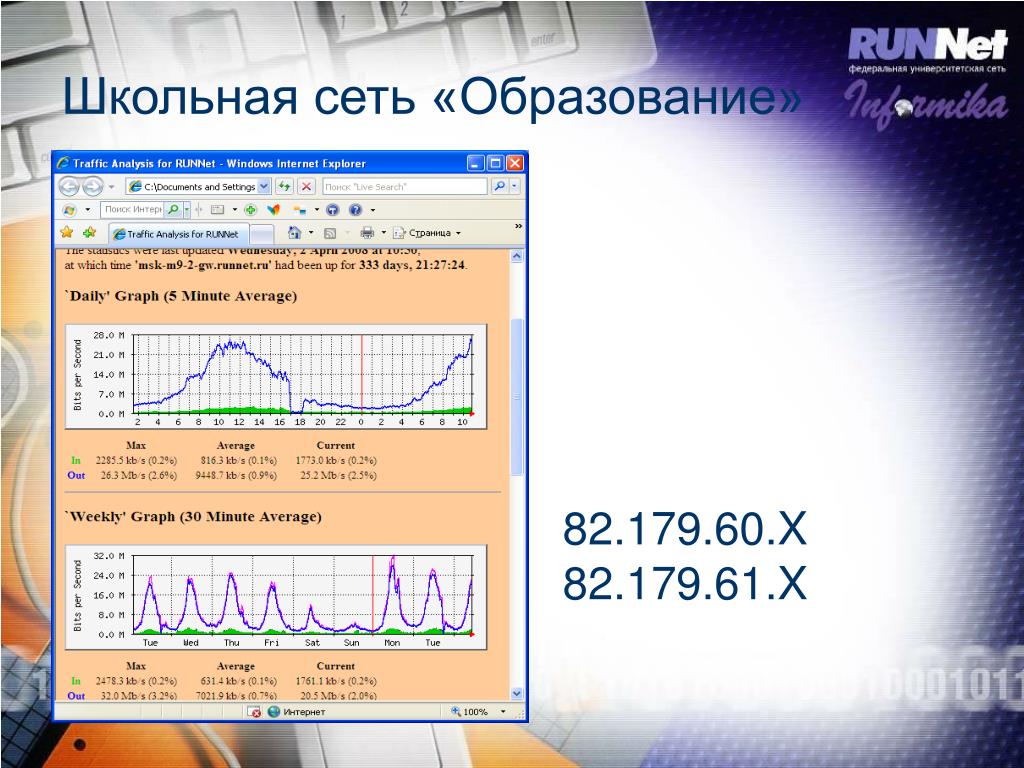Click the `Weekly' Graph (30 Minute Average) heading

193,517
